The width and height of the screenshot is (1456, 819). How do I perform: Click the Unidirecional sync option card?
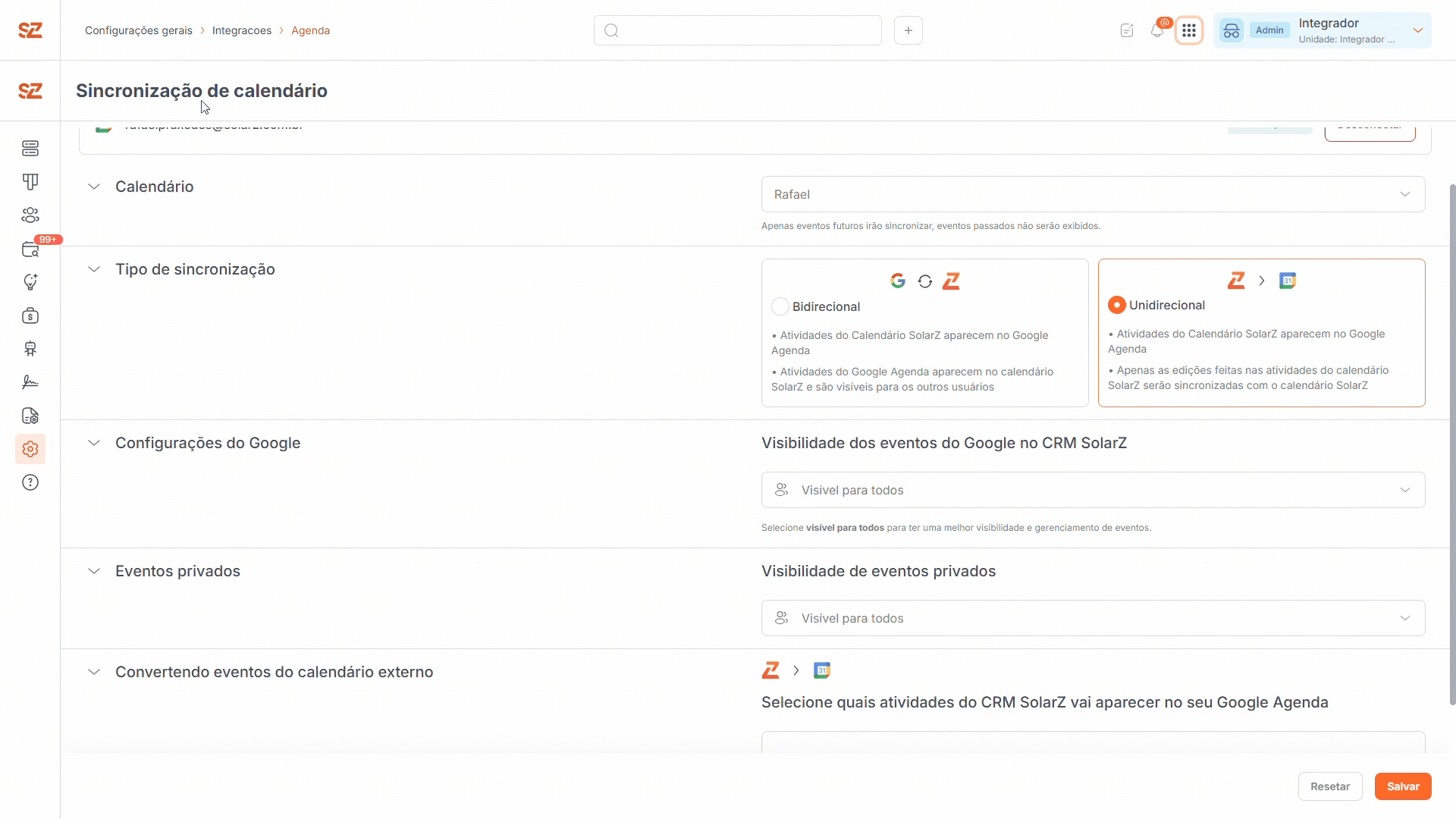[x=1262, y=333]
